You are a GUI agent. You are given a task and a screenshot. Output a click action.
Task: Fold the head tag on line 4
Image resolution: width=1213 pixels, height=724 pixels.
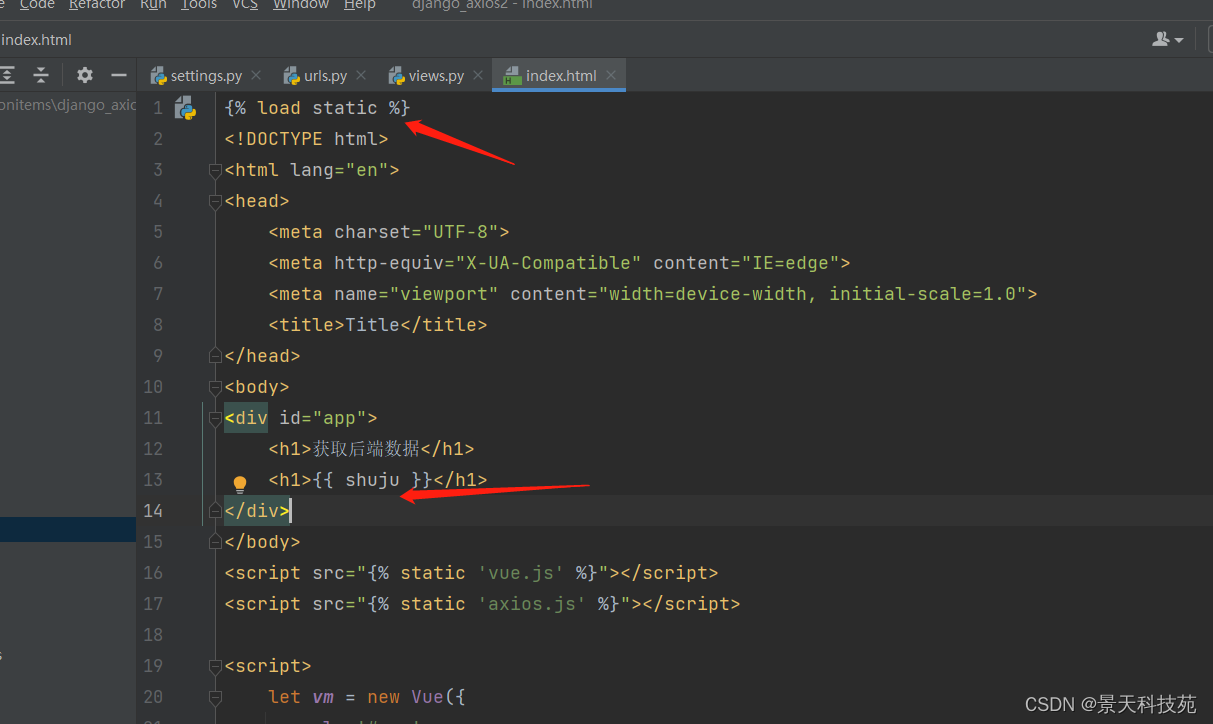click(215, 201)
